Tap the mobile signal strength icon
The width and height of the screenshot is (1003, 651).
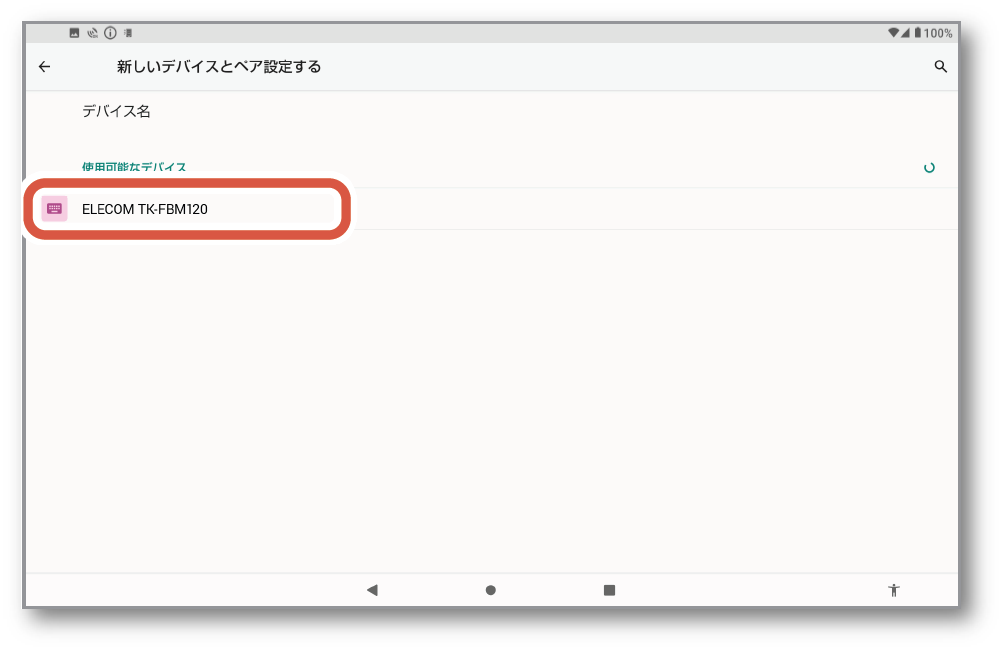pyautogui.click(x=906, y=33)
